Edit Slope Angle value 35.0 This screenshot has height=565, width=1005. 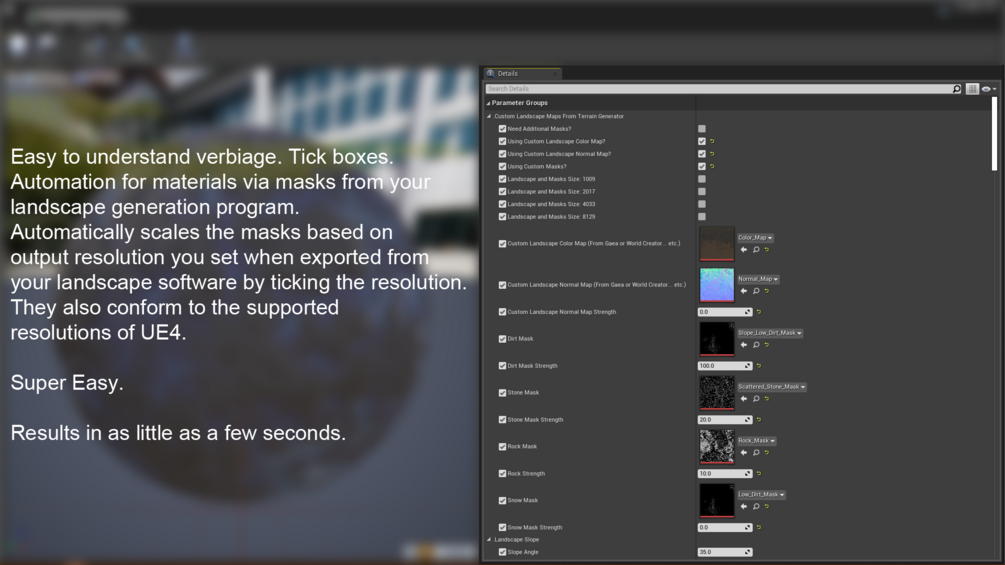click(724, 552)
